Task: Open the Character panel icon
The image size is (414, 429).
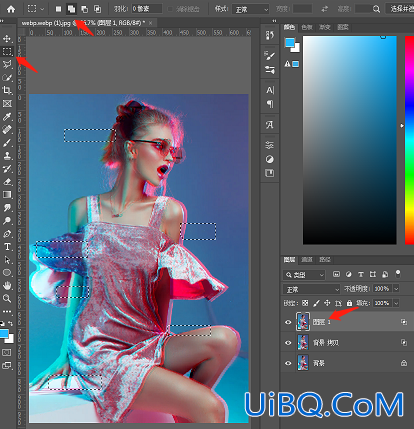Action: [270, 90]
